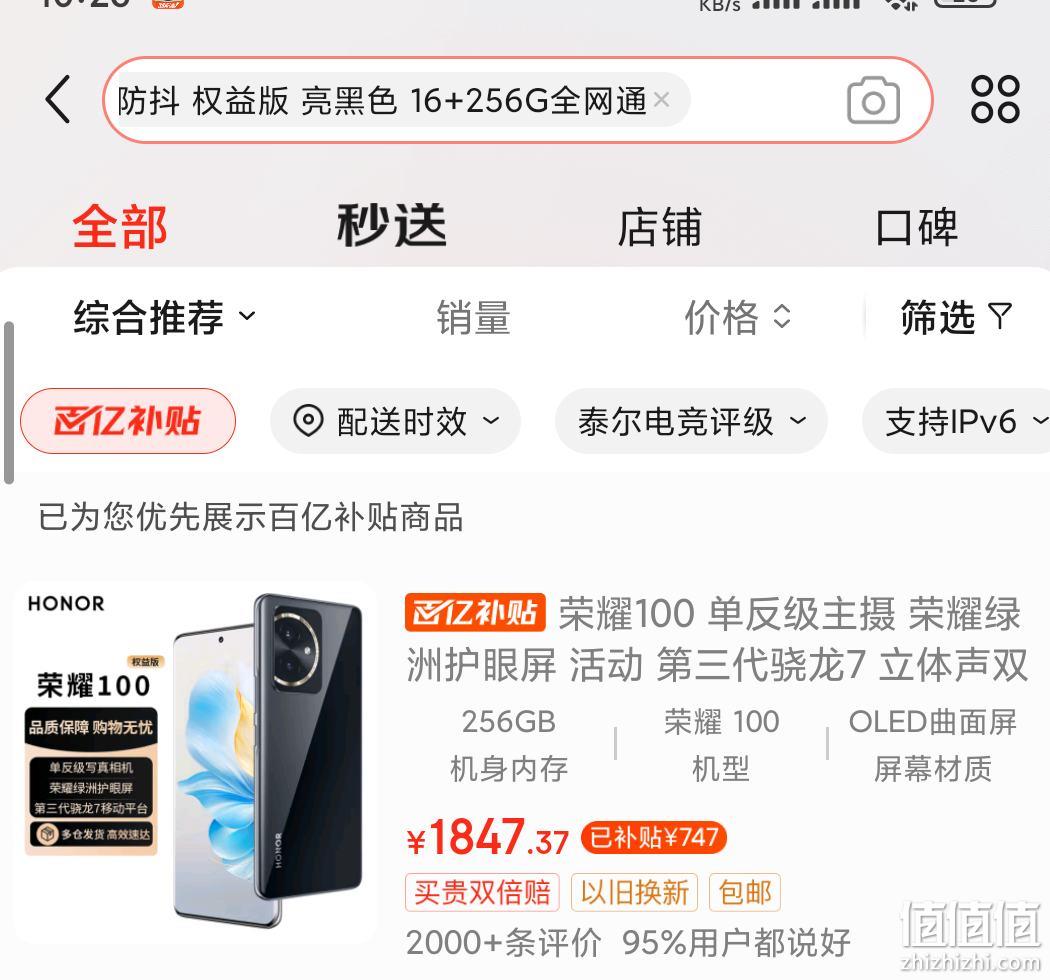The height and width of the screenshot is (980, 1050).
Task: Toggle the 百亿补贴 filter chip
Action: coord(128,421)
